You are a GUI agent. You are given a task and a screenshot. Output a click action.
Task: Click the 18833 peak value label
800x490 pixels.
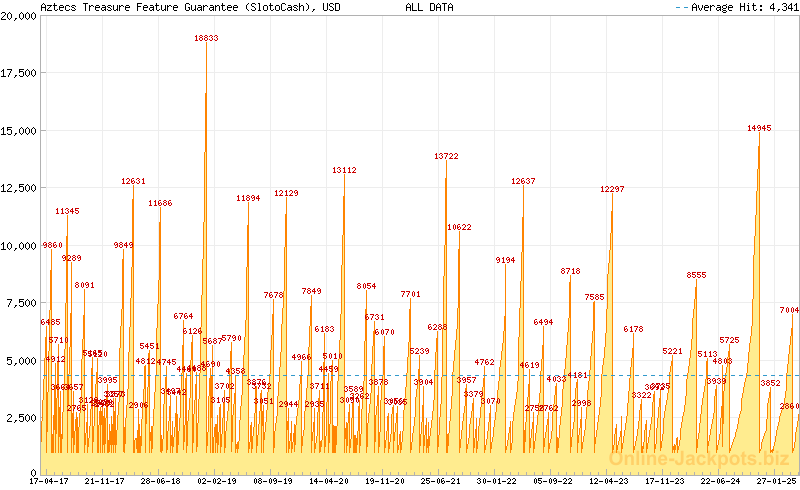click(x=206, y=38)
